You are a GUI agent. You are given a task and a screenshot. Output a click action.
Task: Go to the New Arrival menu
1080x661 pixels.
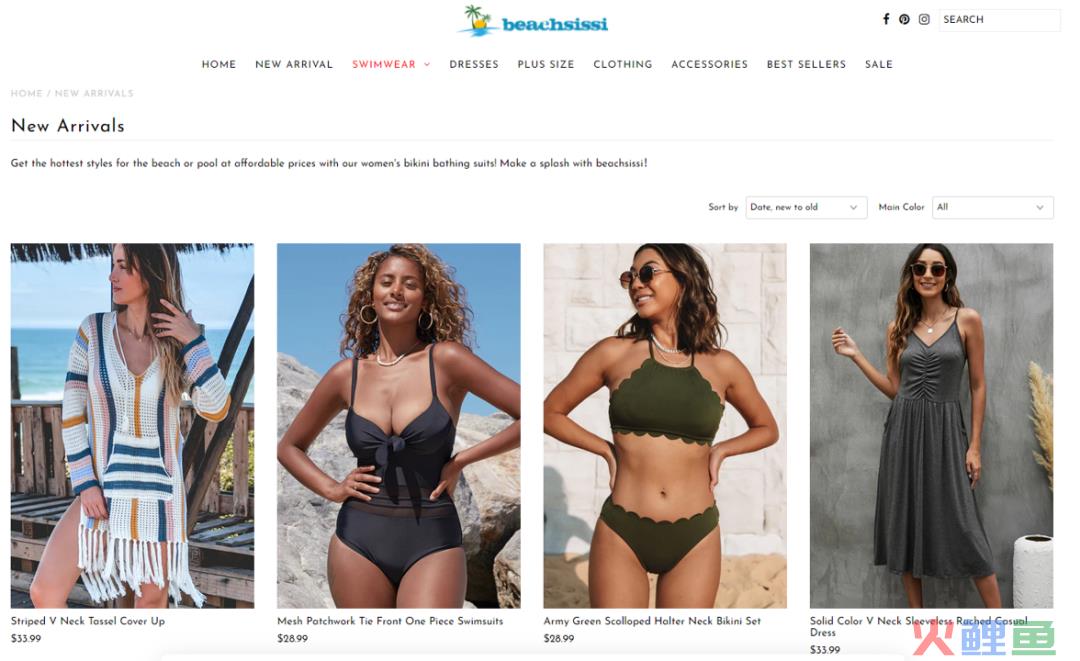(x=293, y=64)
